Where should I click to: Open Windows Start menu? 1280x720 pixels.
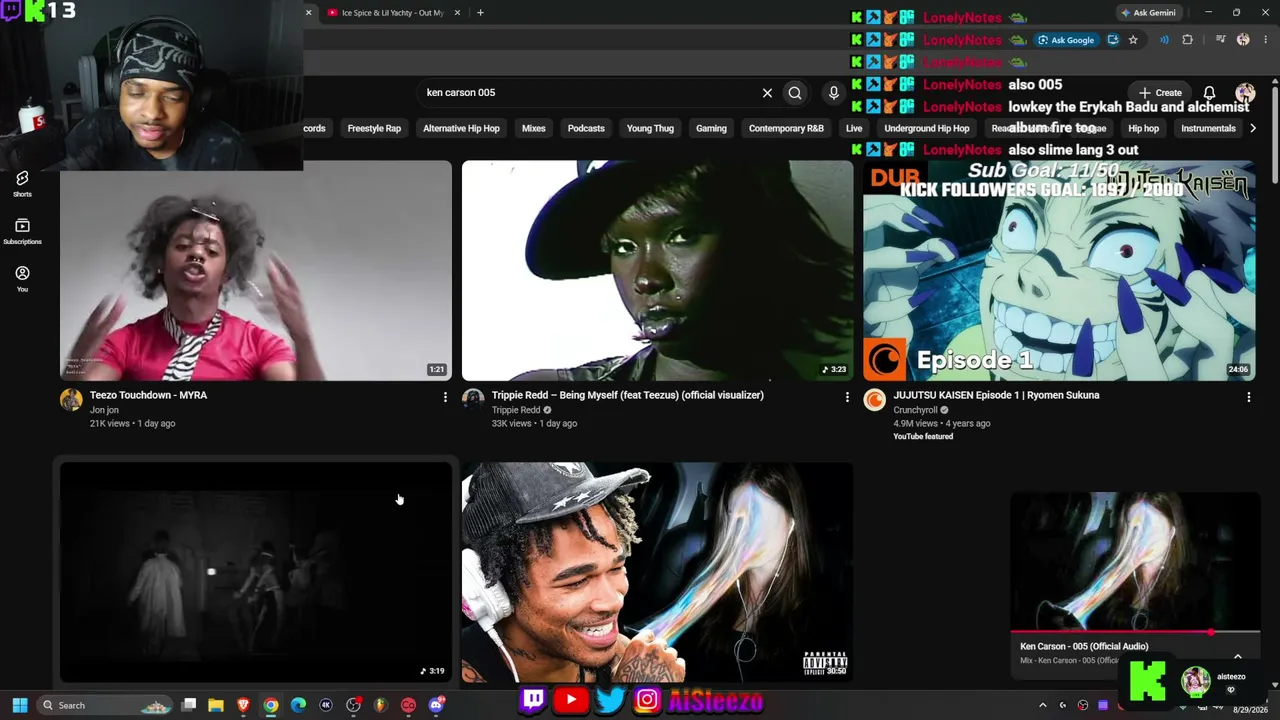[x=19, y=705]
